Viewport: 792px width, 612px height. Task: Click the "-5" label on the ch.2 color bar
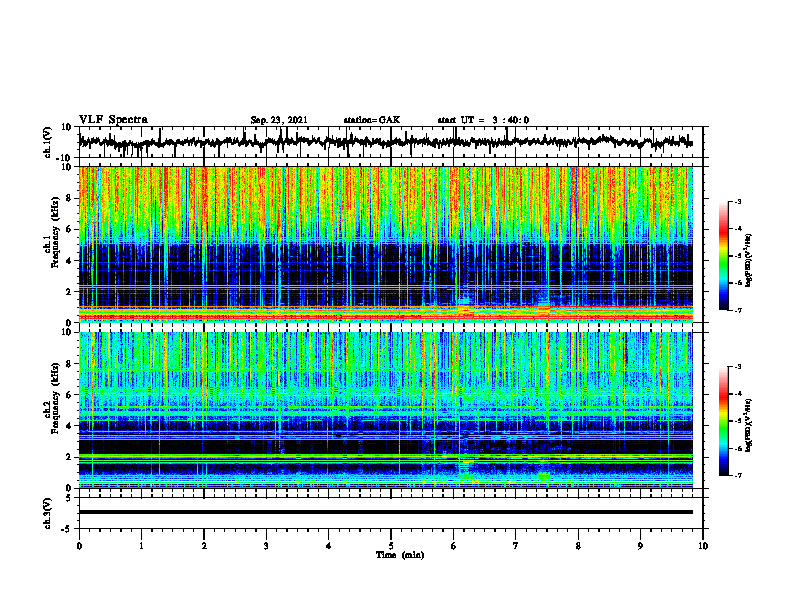[x=737, y=421]
